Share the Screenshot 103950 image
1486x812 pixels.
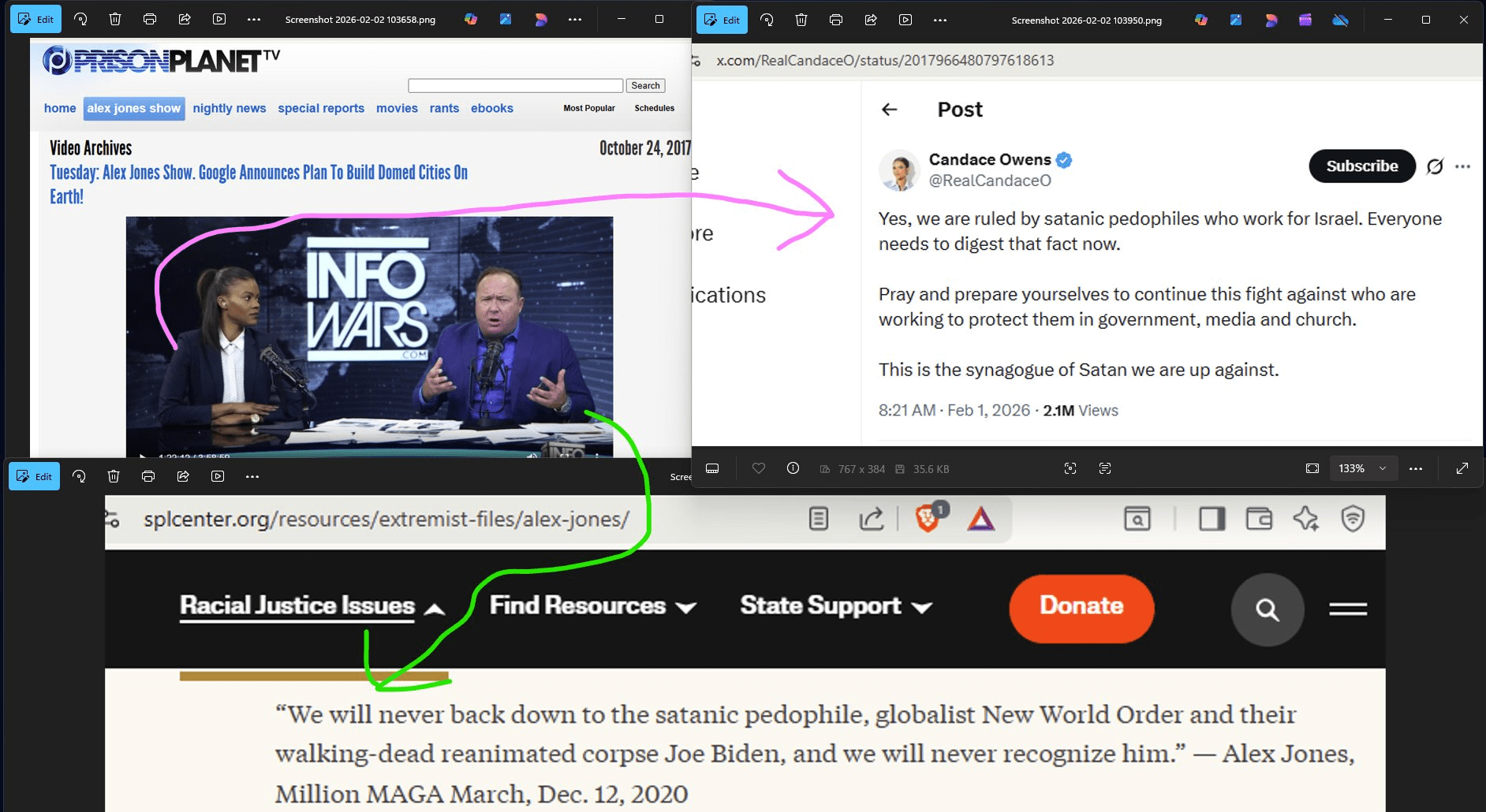(871, 20)
